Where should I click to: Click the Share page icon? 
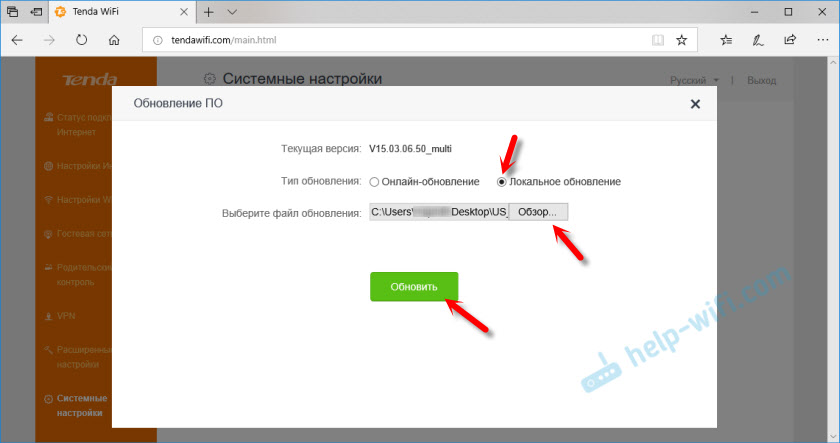coord(790,41)
